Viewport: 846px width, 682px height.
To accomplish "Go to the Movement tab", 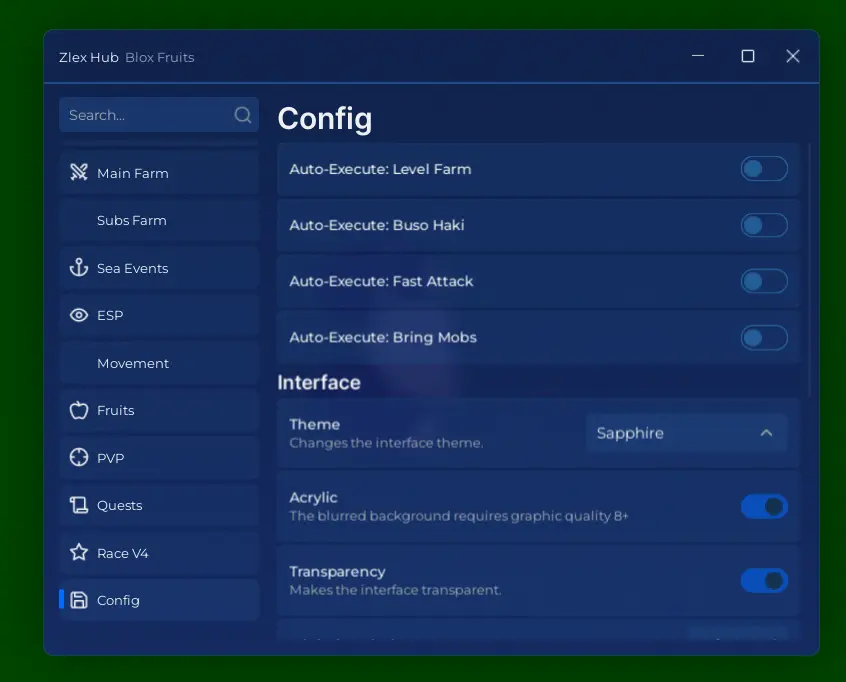I will 133,363.
